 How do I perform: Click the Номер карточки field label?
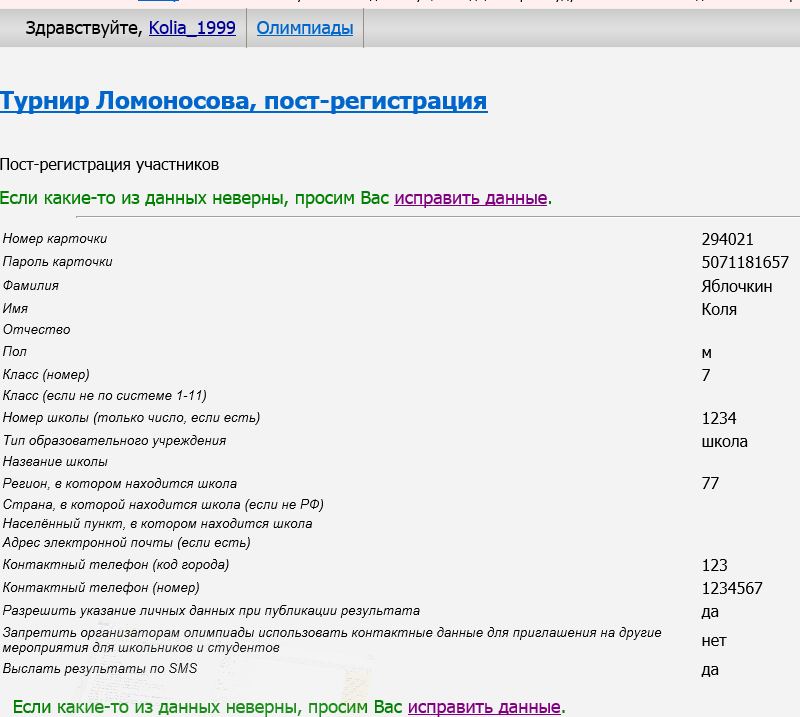coord(55,239)
